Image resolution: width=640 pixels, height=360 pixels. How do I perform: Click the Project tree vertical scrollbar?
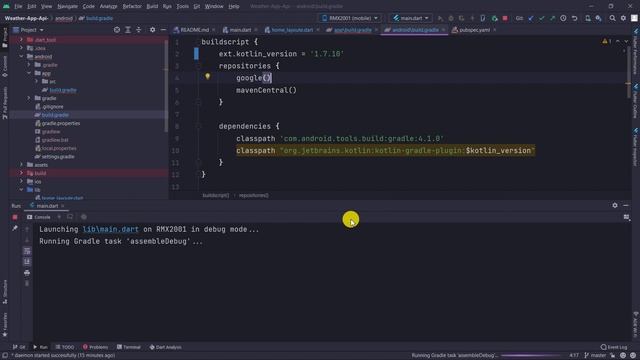tap(166, 86)
